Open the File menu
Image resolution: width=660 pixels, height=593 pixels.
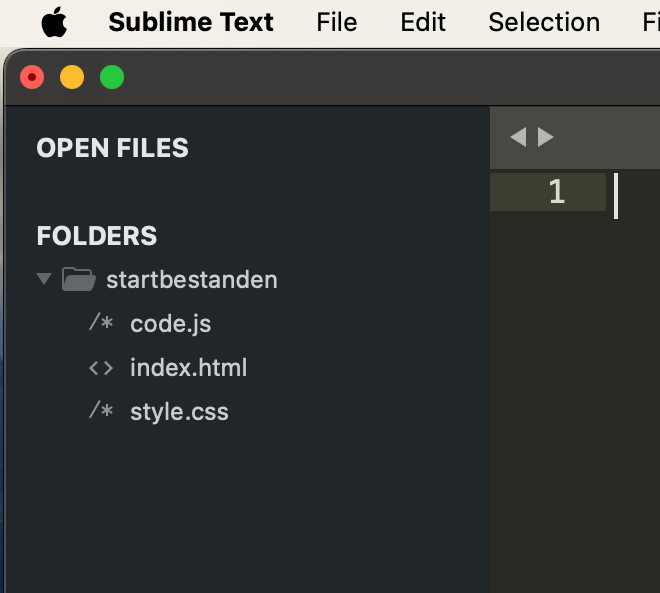tap(336, 22)
